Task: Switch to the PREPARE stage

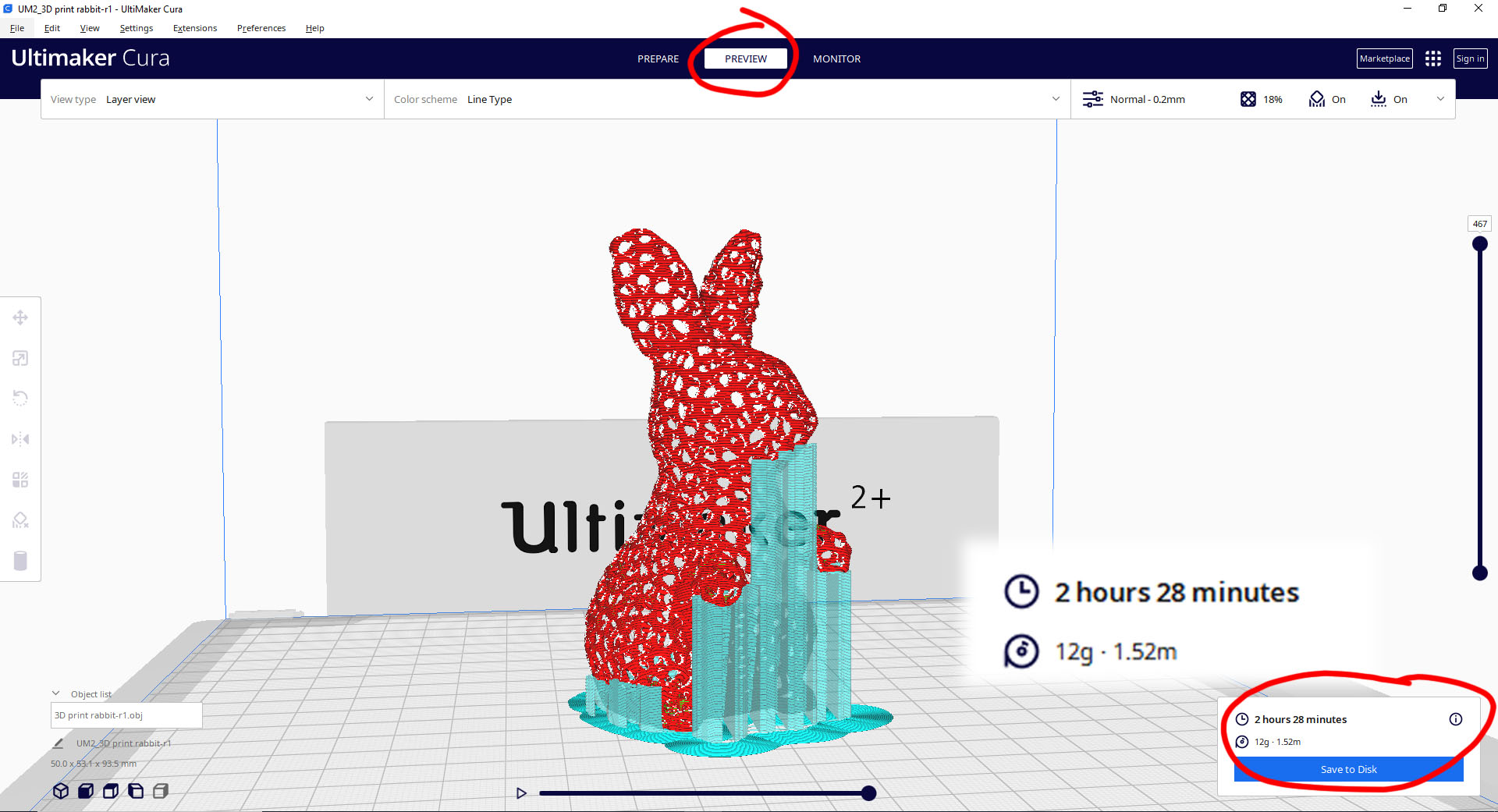Action: pos(658,59)
